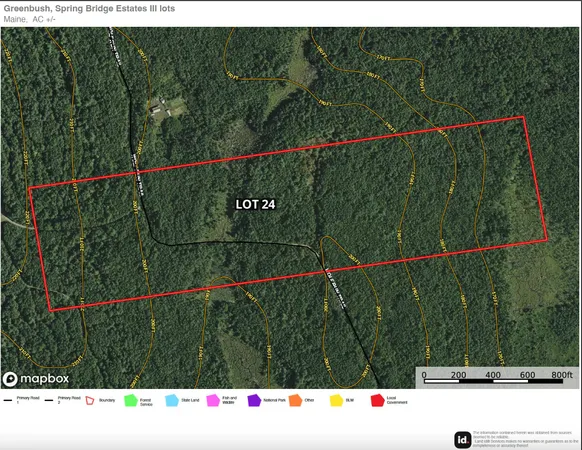
Task: Click the disclaimer text beside the id logo
Action: pos(526,439)
